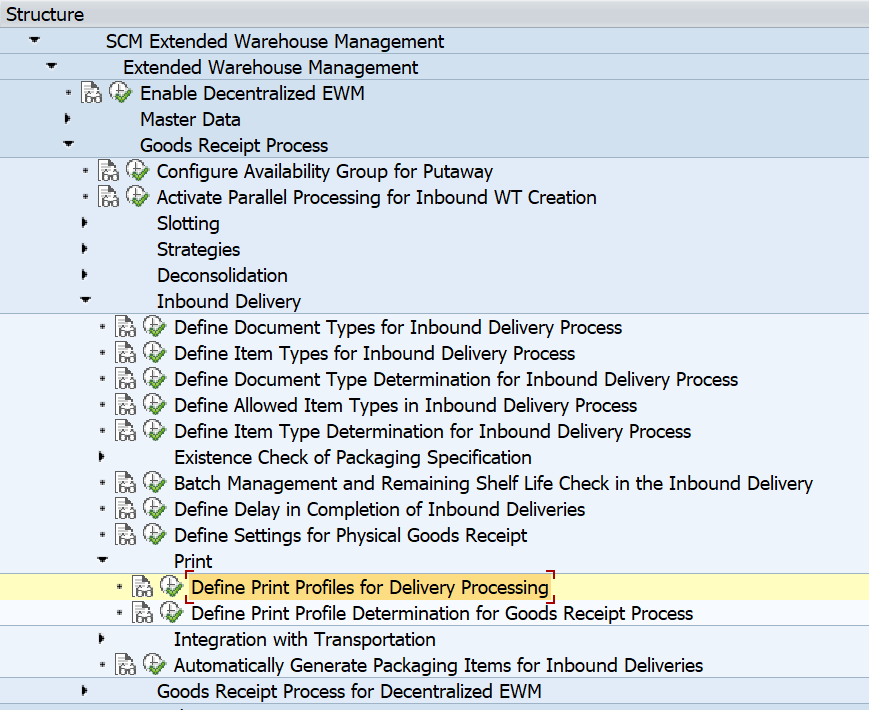Click the 'Integration with Transportation' label
The width and height of the screenshot is (869, 710).
[x=305, y=640]
